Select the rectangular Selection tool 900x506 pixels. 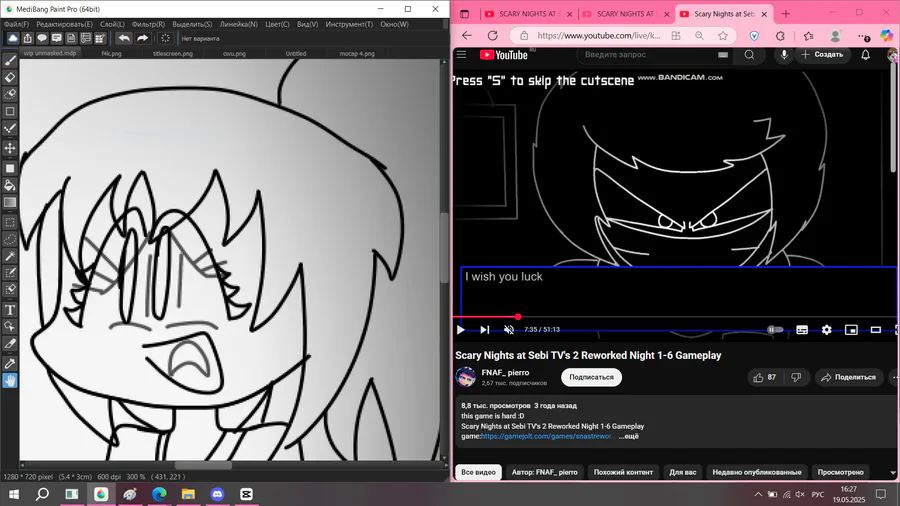click(x=10, y=222)
